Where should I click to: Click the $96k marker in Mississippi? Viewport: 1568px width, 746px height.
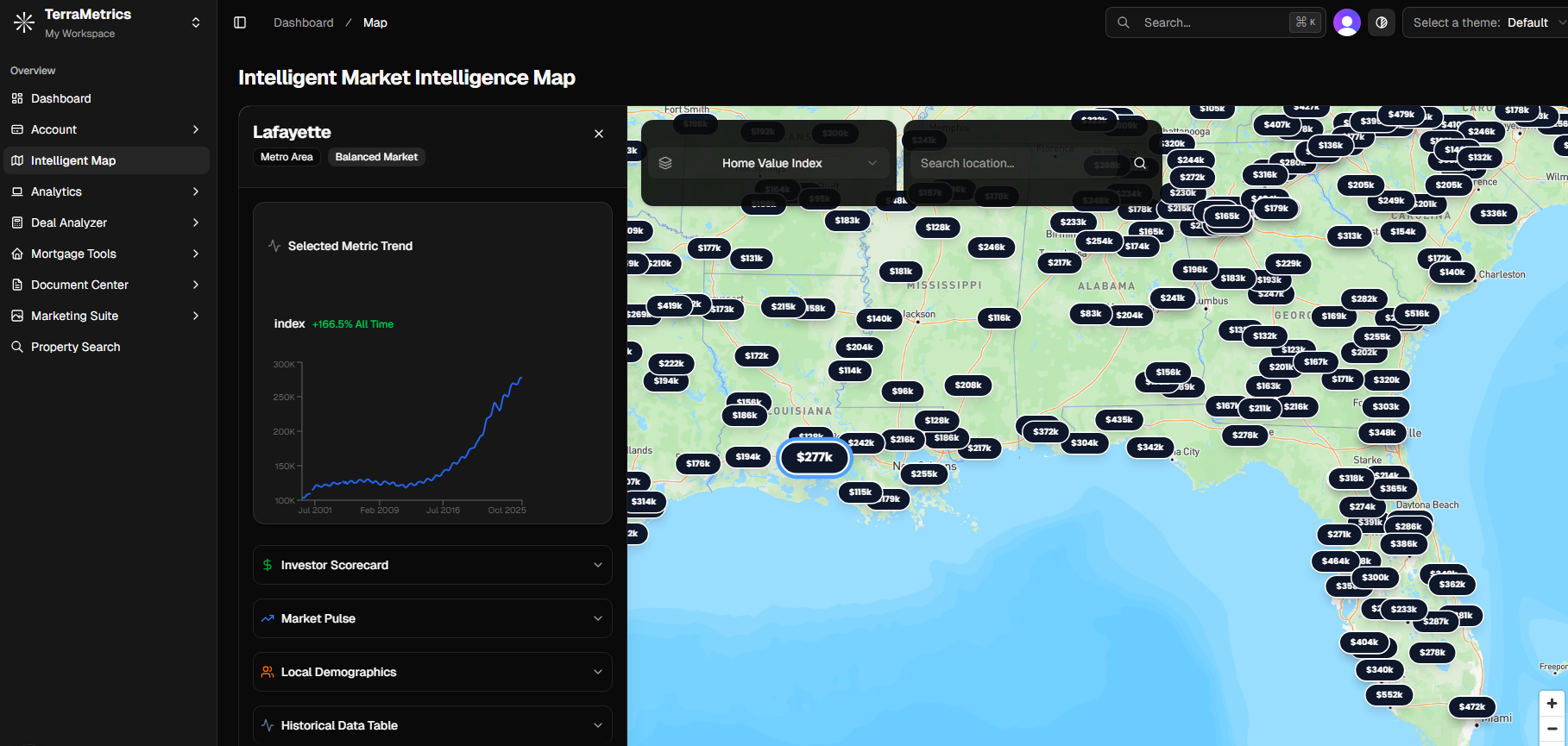pos(903,391)
